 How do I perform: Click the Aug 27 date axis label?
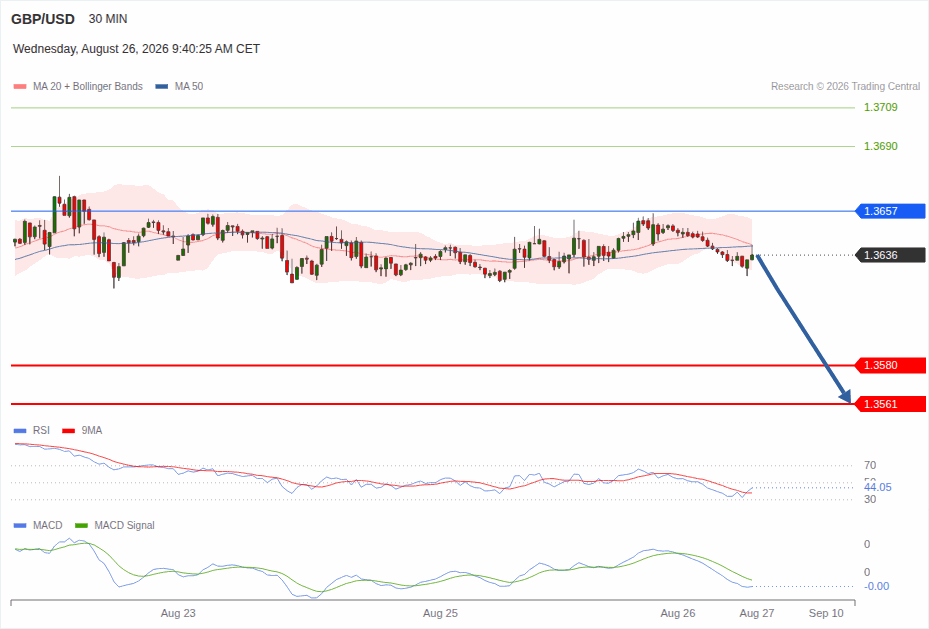(757, 614)
